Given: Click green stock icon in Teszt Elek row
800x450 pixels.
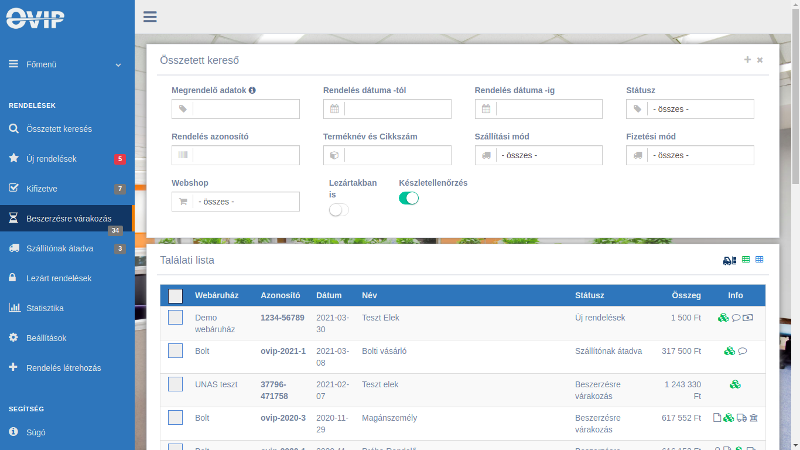Looking at the screenshot, I should click(x=723, y=318).
